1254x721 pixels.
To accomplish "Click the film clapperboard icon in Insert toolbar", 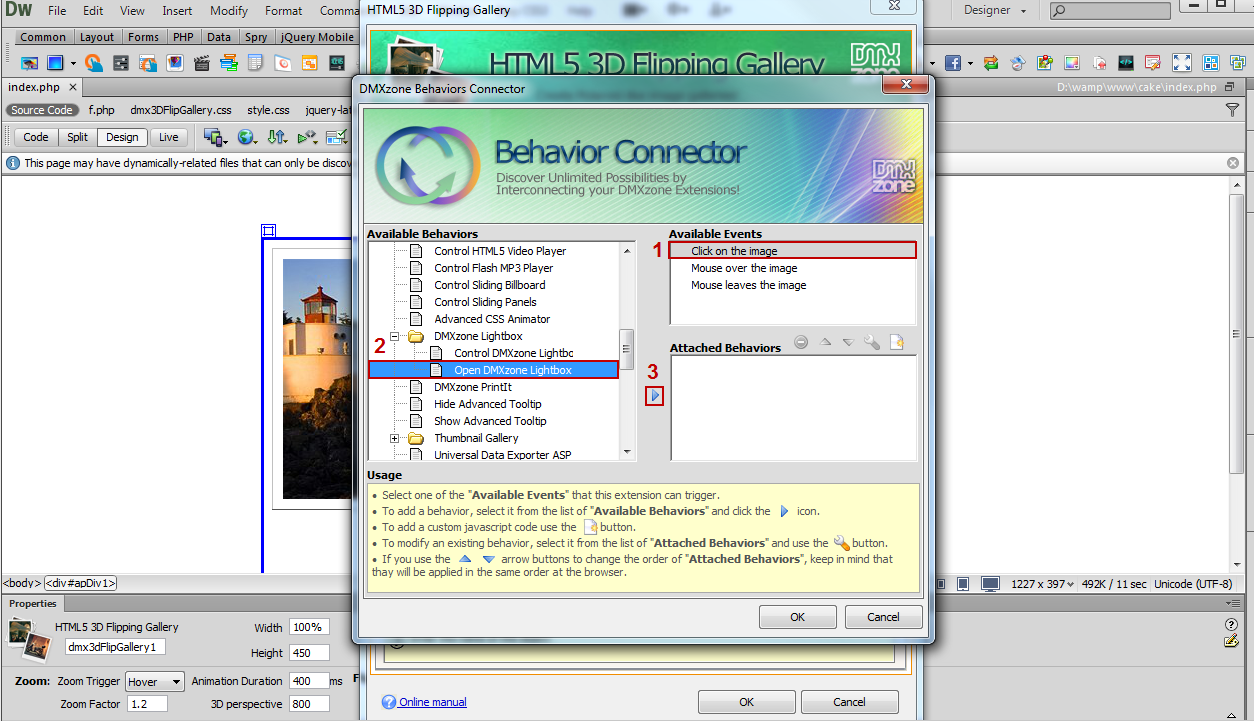I will (x=203, y=63).
